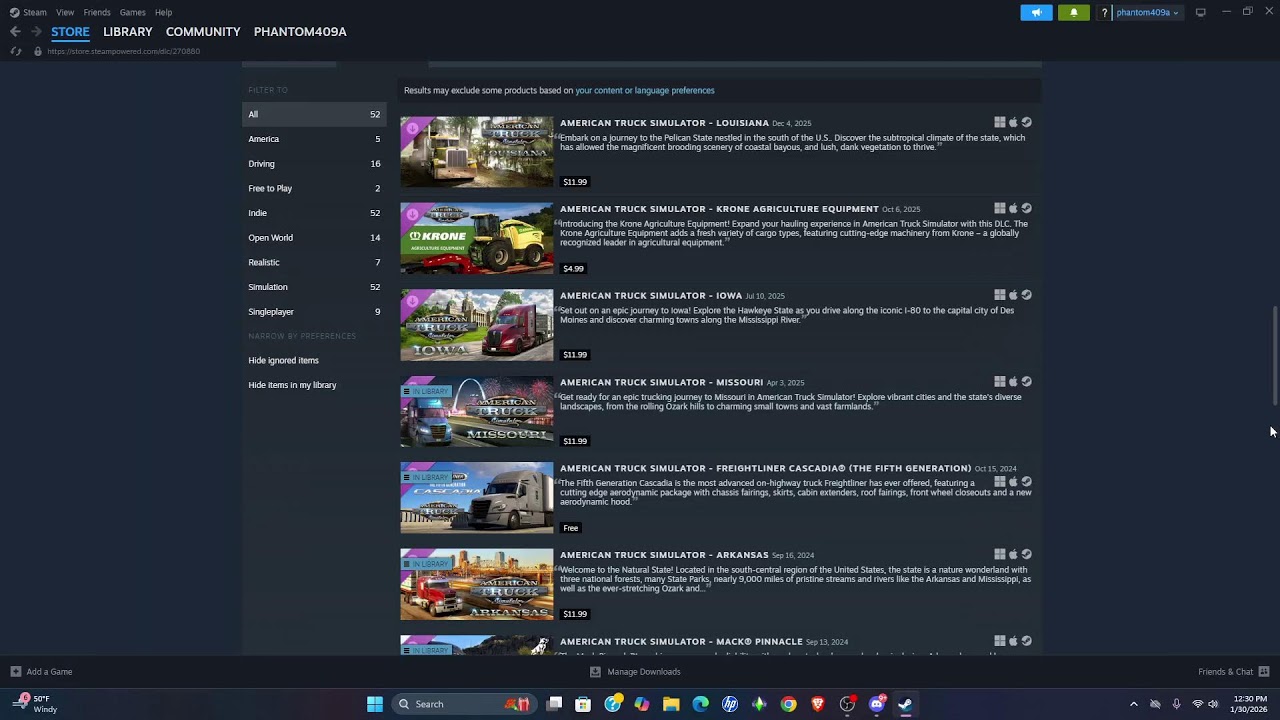The width and height of the screenshot is (1280, 720).
Task: Open the Games menu
Action: (132, 12)
